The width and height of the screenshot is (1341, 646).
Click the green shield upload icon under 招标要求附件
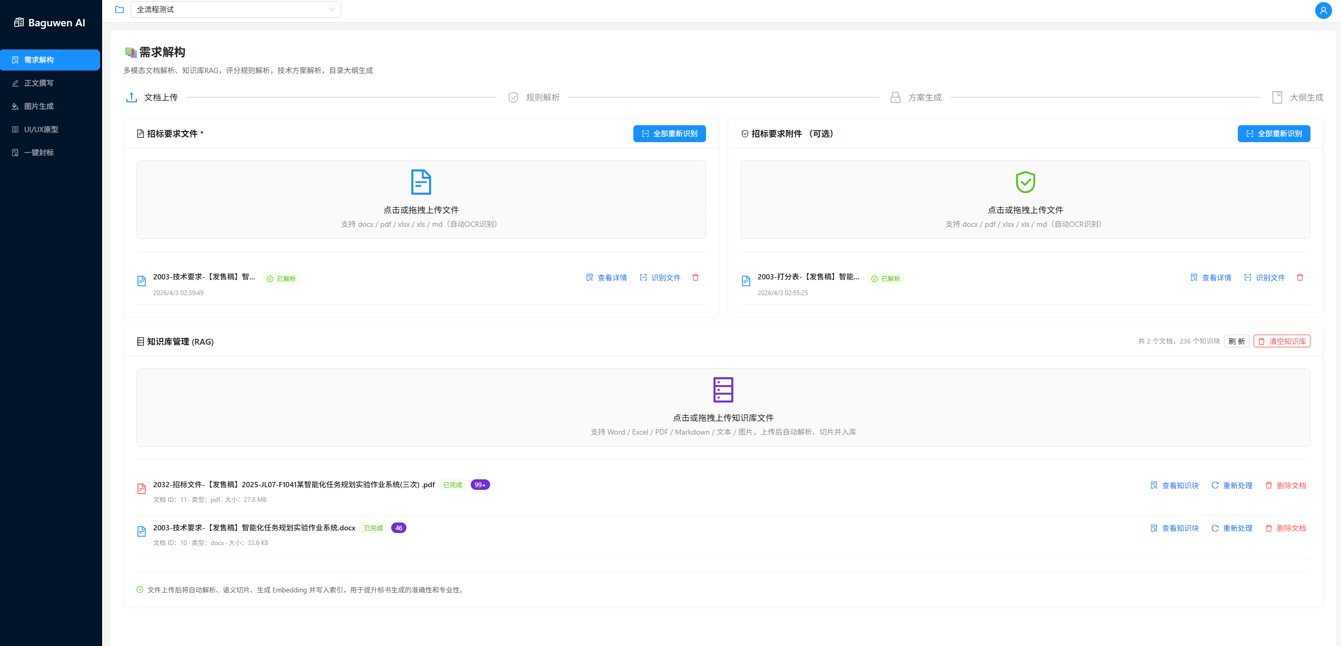[1025, 182]
